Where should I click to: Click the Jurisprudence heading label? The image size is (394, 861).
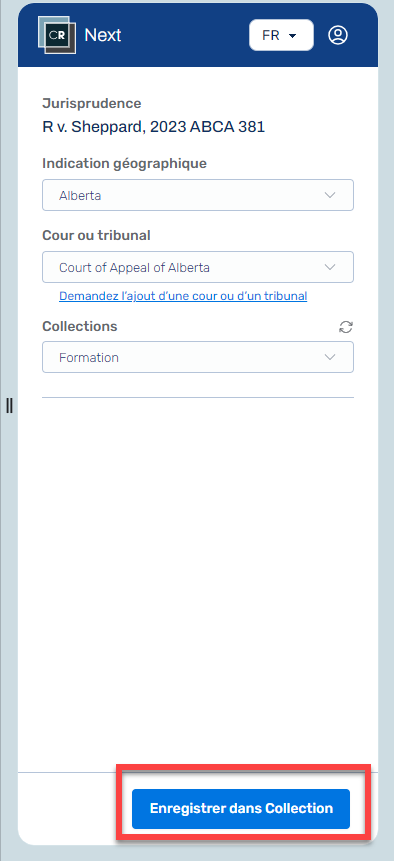pos(92,103)
